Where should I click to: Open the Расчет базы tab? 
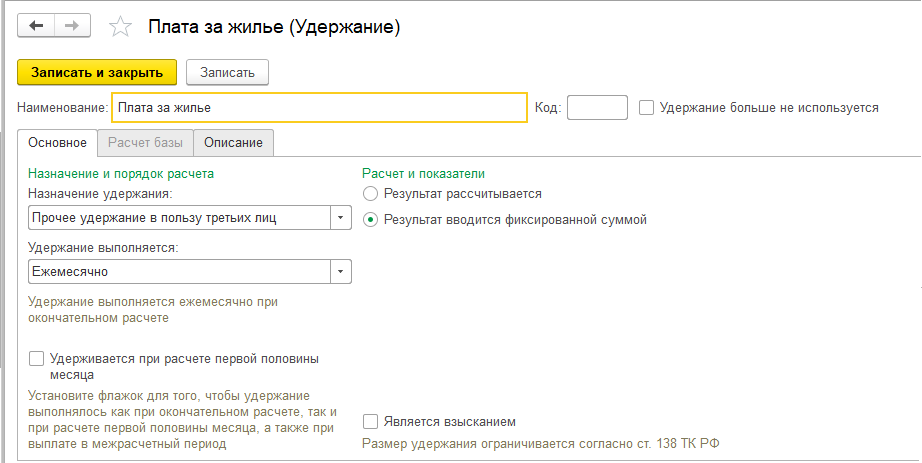(x=145, y=143)
